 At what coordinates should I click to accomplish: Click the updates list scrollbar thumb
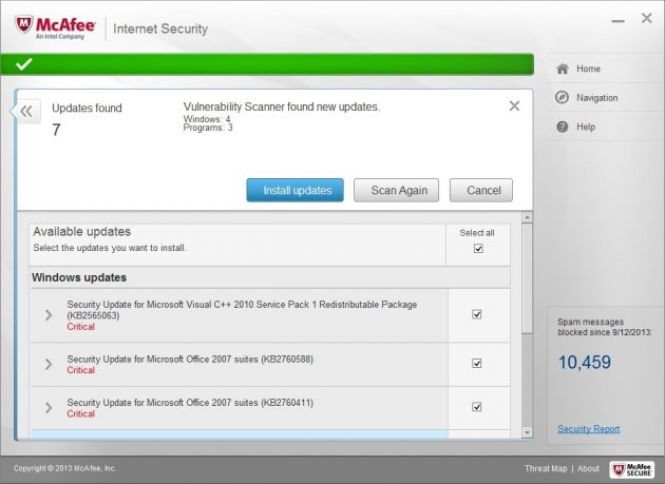pos(527,278)
